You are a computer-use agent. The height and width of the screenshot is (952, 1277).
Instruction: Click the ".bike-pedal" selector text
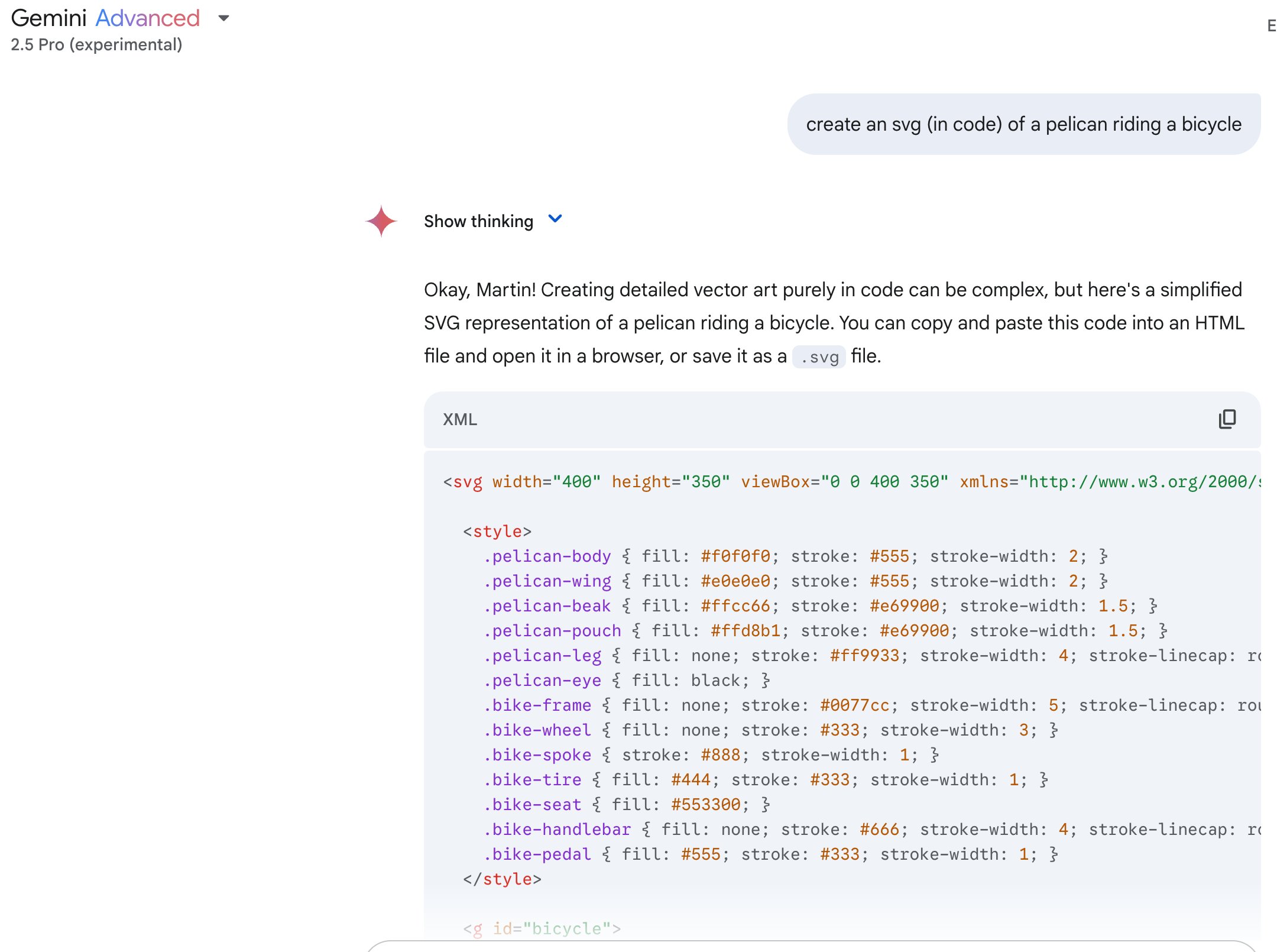[x=537, y=854]
